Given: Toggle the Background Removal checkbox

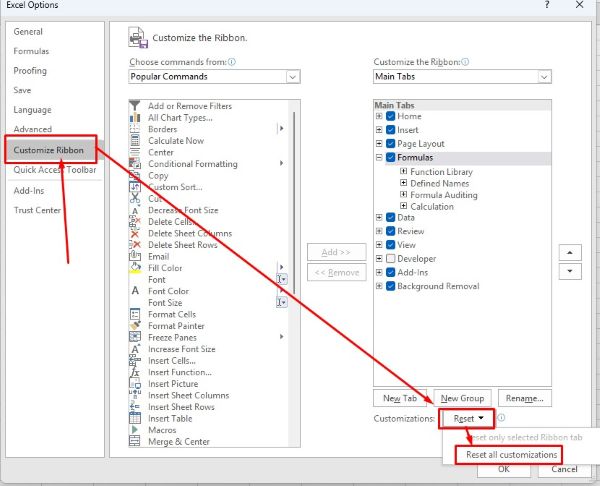Looking at the screenshot, I should 390,286.
